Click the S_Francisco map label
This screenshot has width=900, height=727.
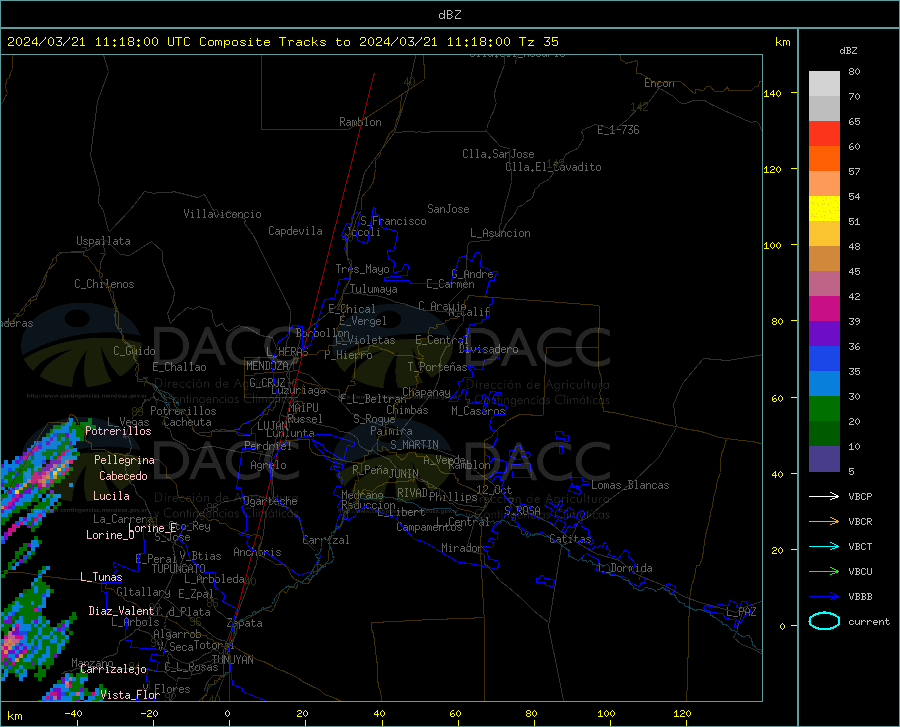point(393,221)
